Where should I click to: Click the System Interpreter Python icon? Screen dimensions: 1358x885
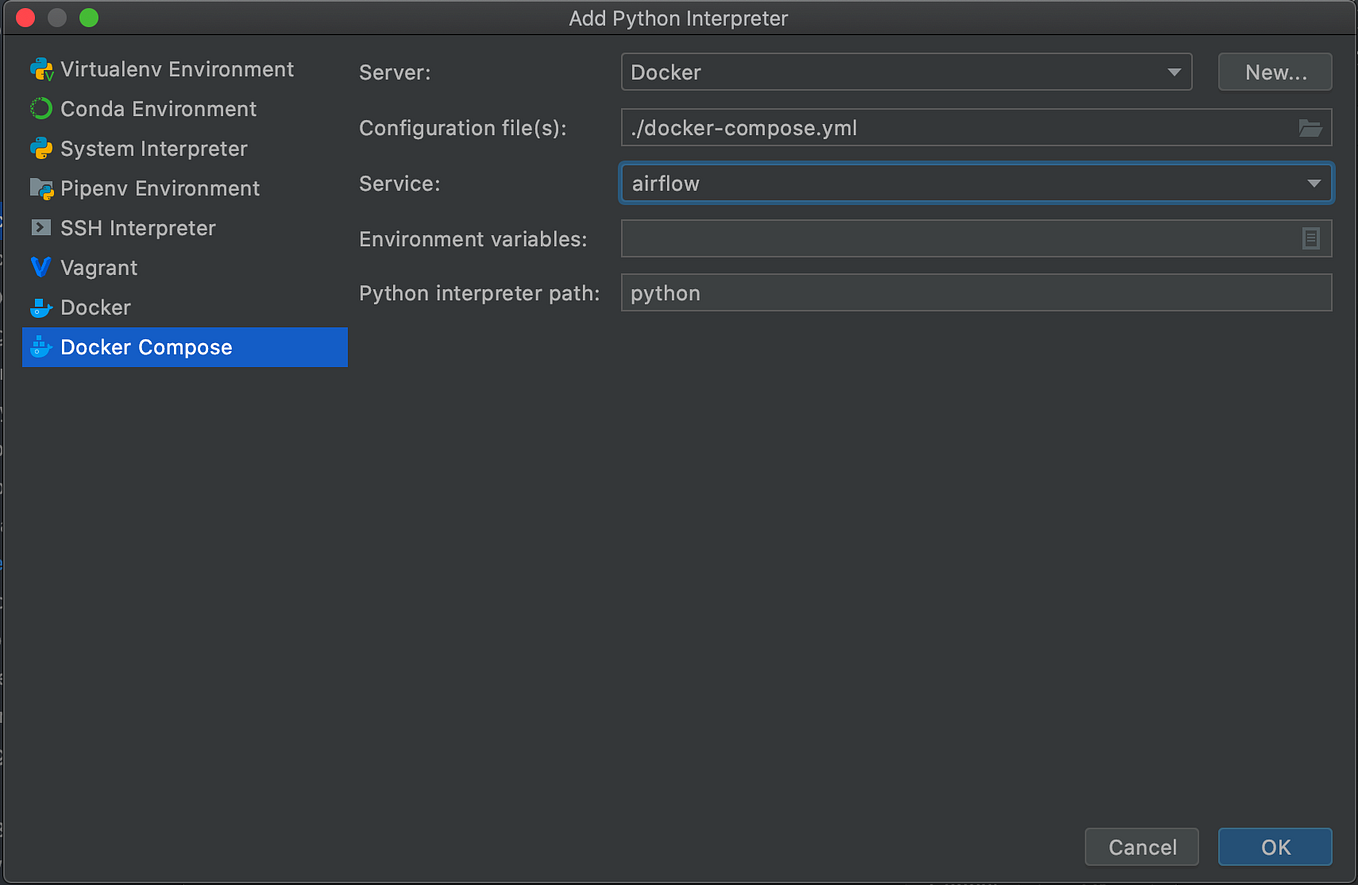pos(41,148)
